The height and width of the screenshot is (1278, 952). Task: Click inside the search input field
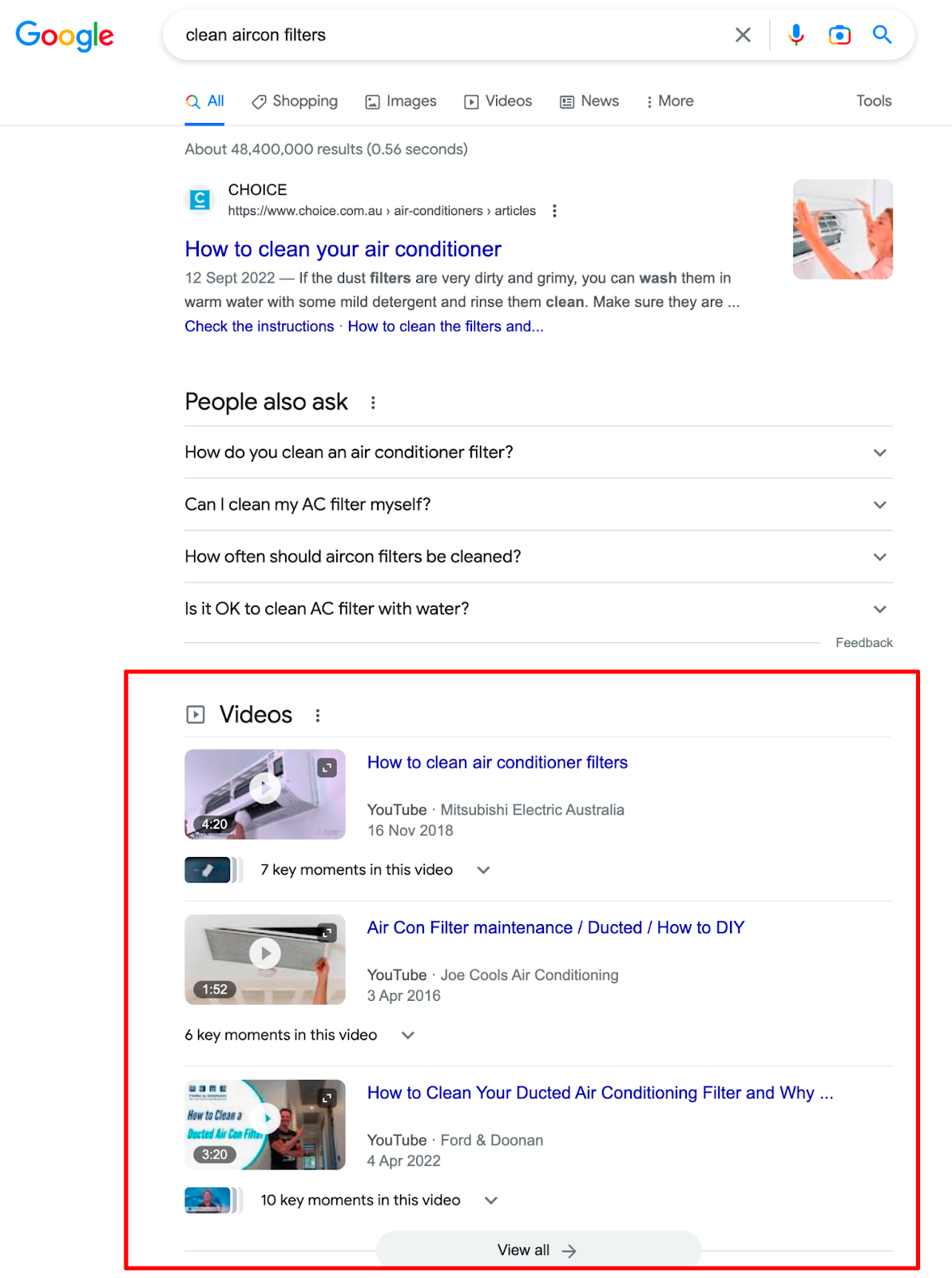click(x=447, y=35)
